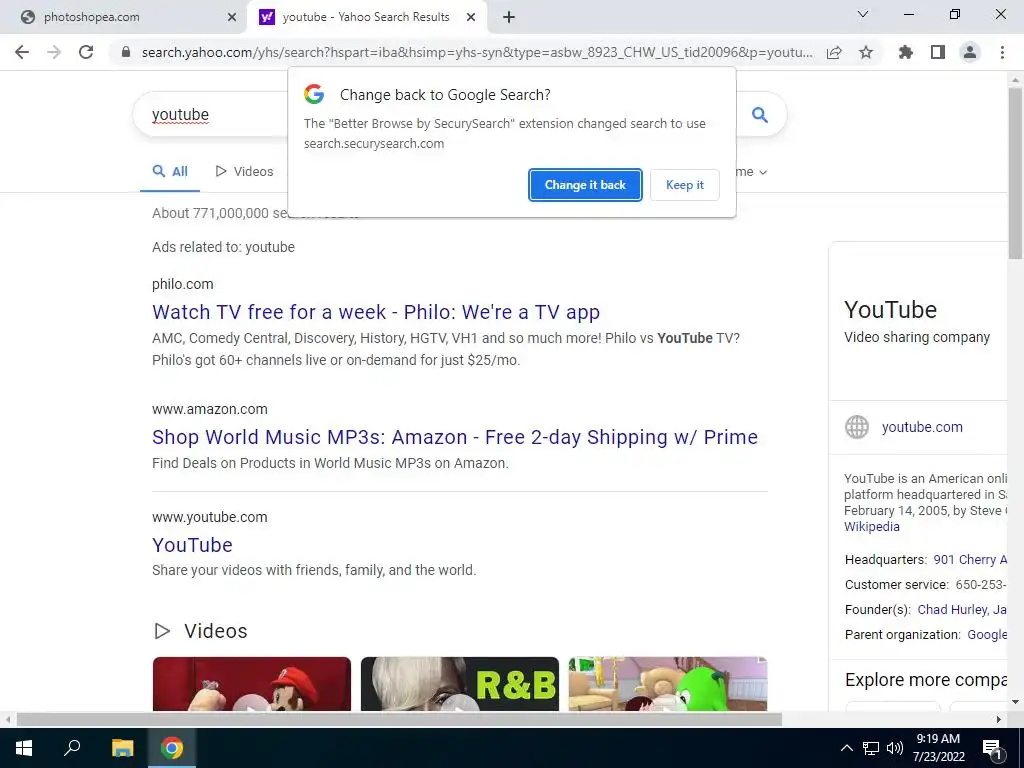The image size is (1024, 768).
Task: Click the www.amazon.com ad URL text
Action: pos(210,409)
